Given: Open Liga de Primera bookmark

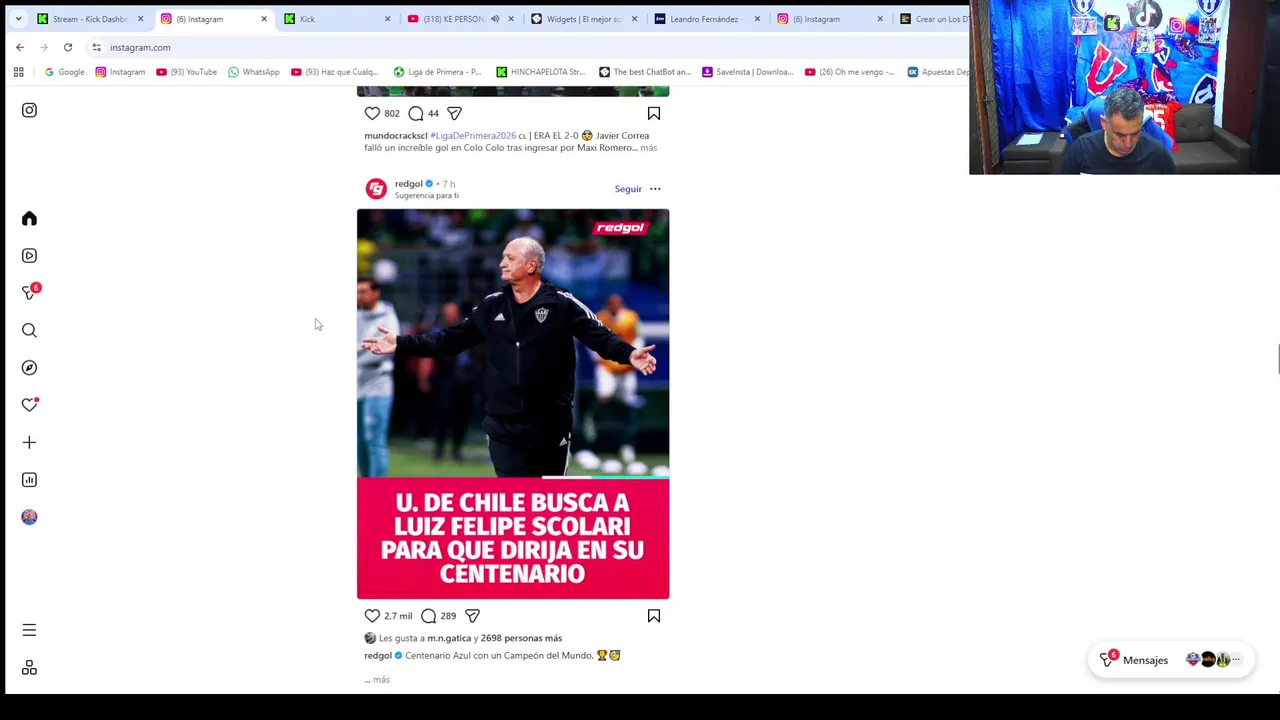Looking at the screenshot, I should click(437, 72).
